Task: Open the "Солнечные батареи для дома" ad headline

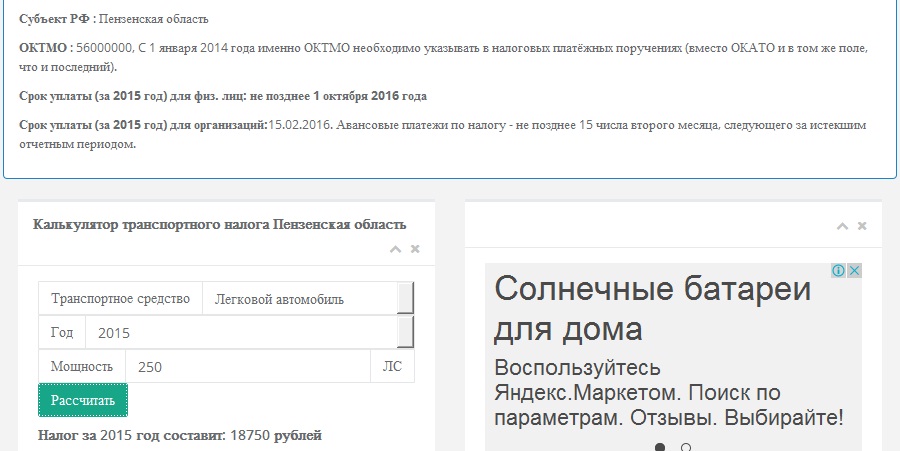Action: (x=652, y=309)
